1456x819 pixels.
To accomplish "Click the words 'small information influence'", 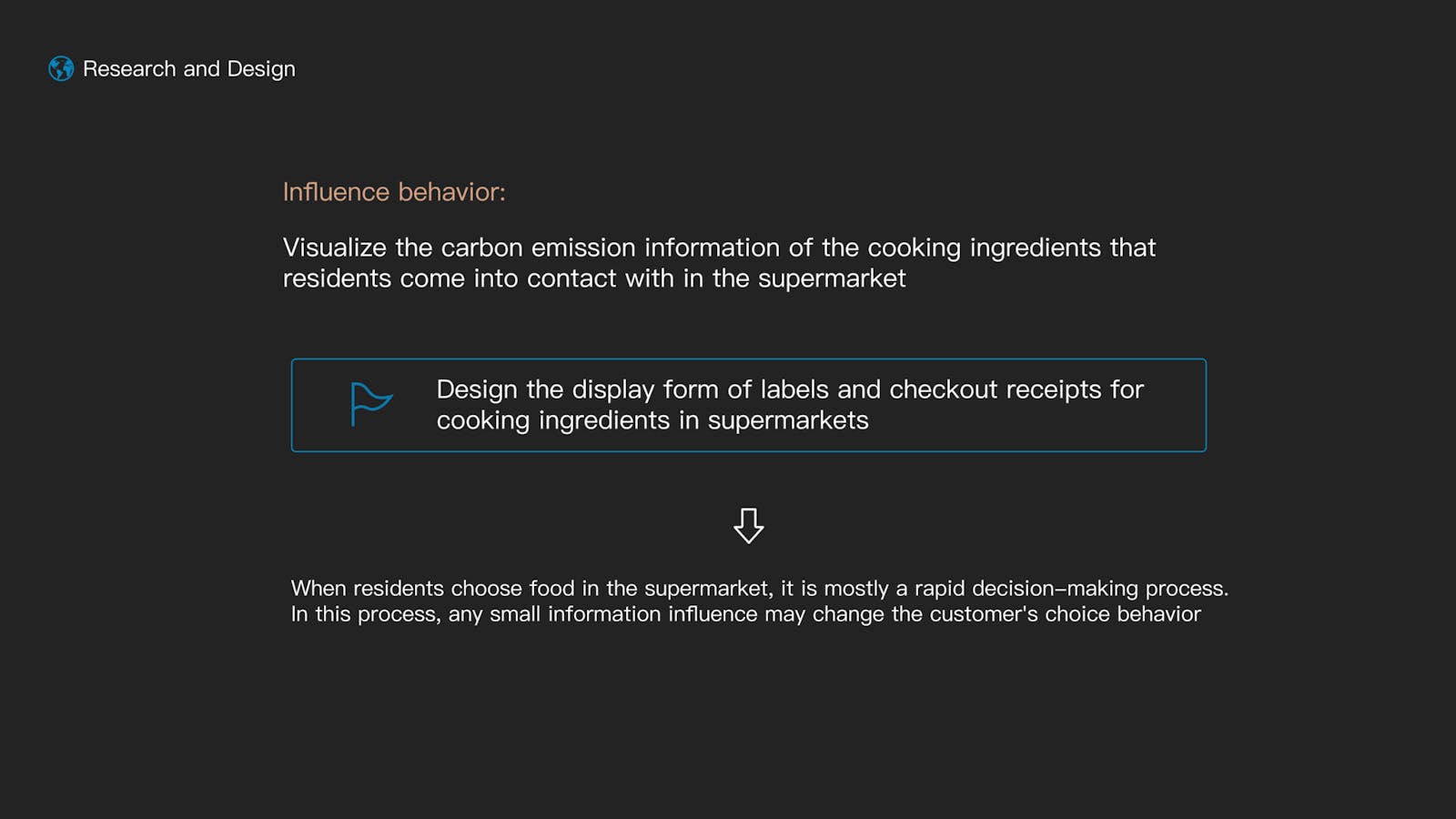I will [623, 614].
